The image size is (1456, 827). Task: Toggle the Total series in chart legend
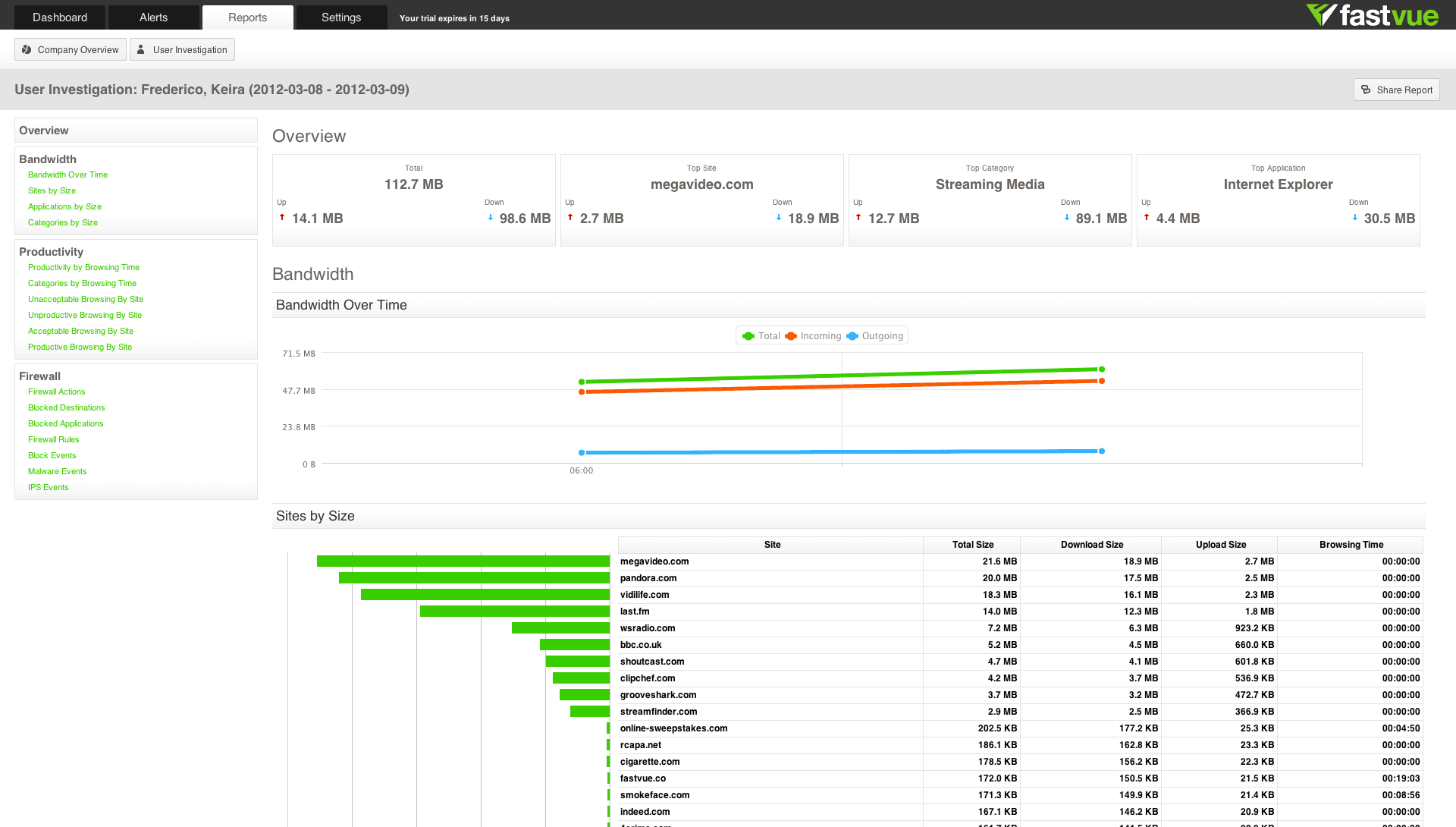click(x=761, y=336)
